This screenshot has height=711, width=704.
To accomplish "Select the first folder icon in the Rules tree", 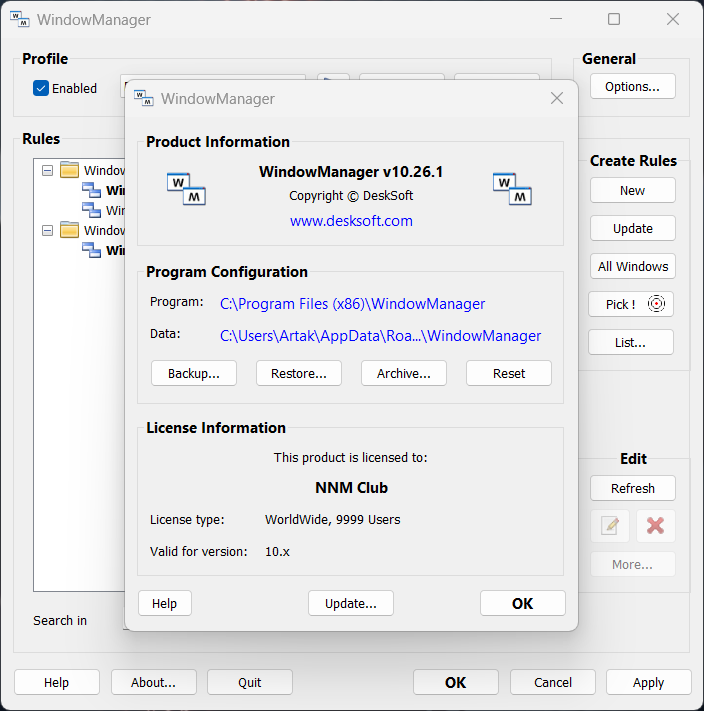I will coord(69,170).
